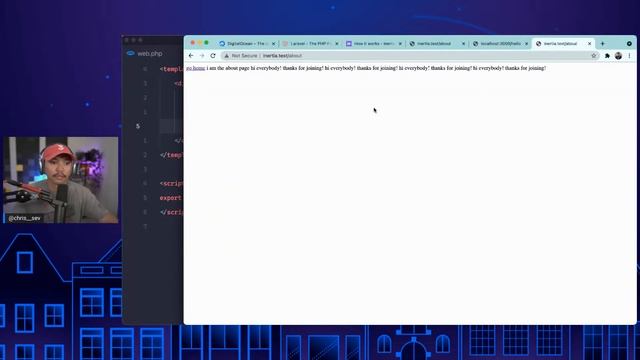Click the webcam thumbnail labeled @chris__sev
Viewport: 640px width, 360px height.
(61, 180)
